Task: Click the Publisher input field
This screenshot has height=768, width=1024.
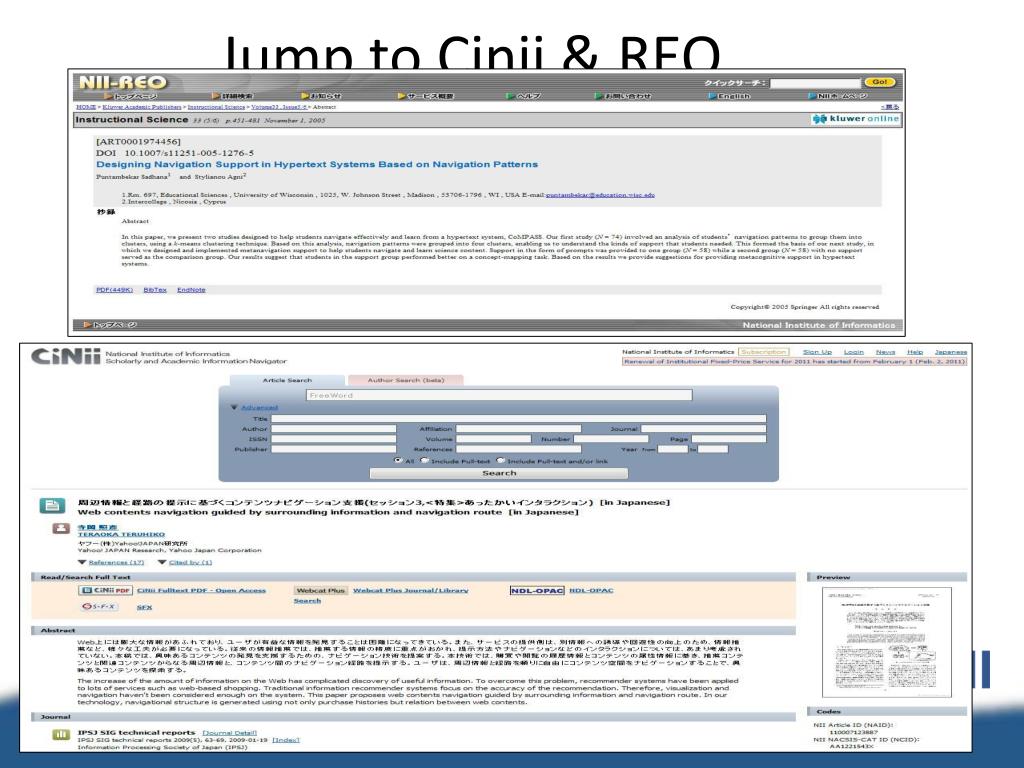Action: tap(334, 449)
